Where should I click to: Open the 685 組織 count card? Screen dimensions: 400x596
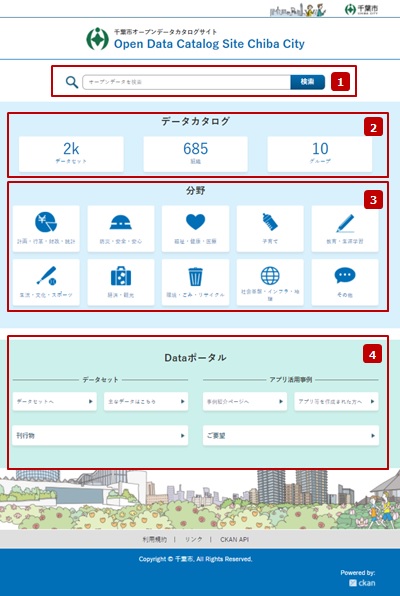(x=195, y=154)
